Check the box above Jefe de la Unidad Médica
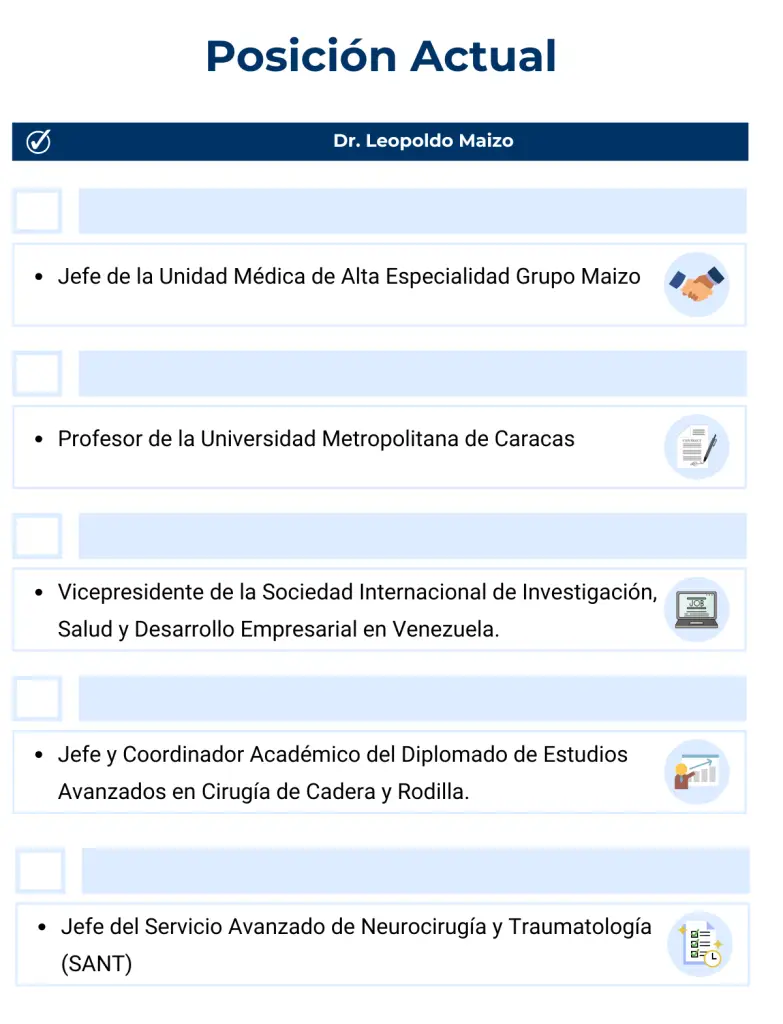 coord(38,211)
